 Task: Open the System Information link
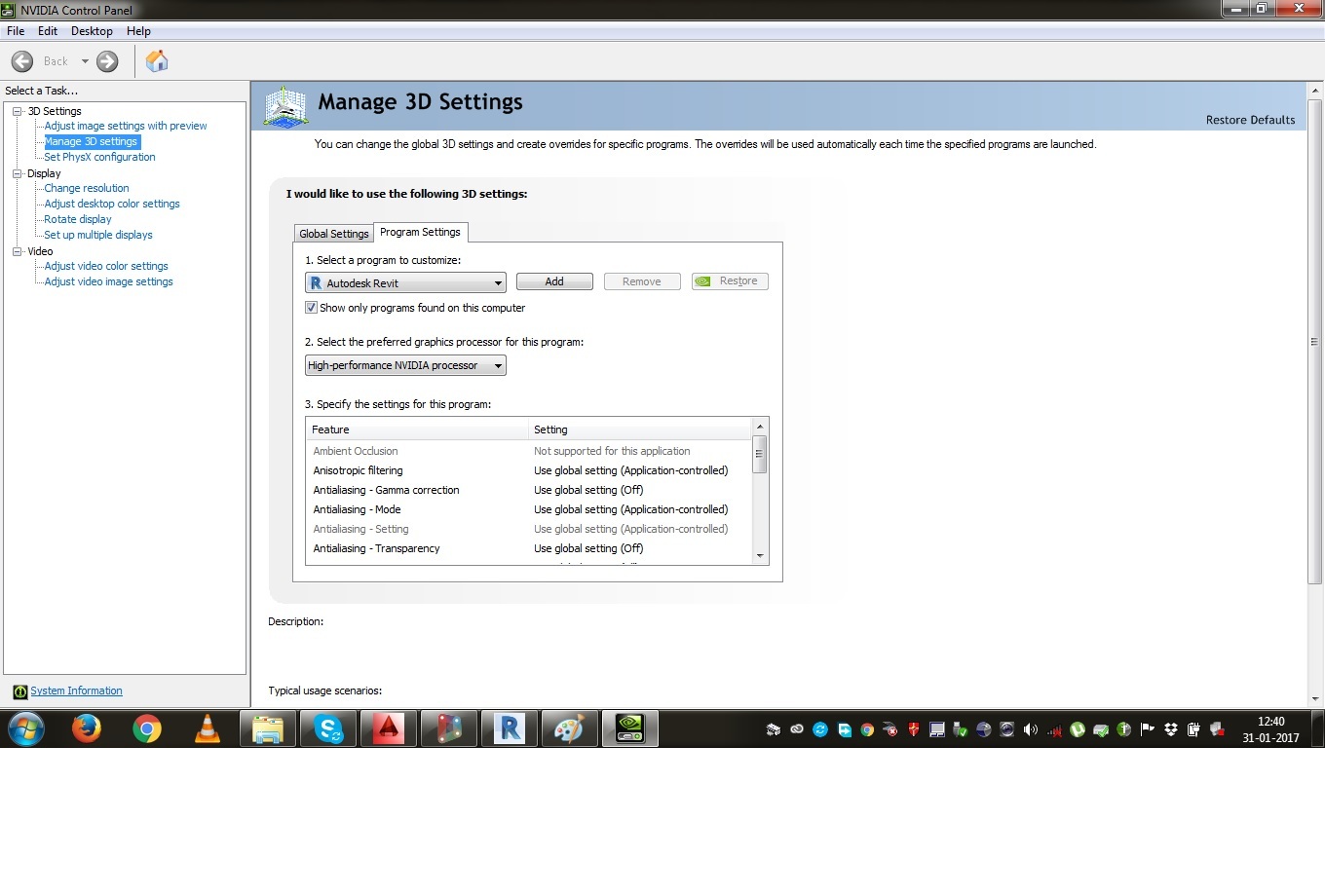pyautogui.click(x=76, y=691)
